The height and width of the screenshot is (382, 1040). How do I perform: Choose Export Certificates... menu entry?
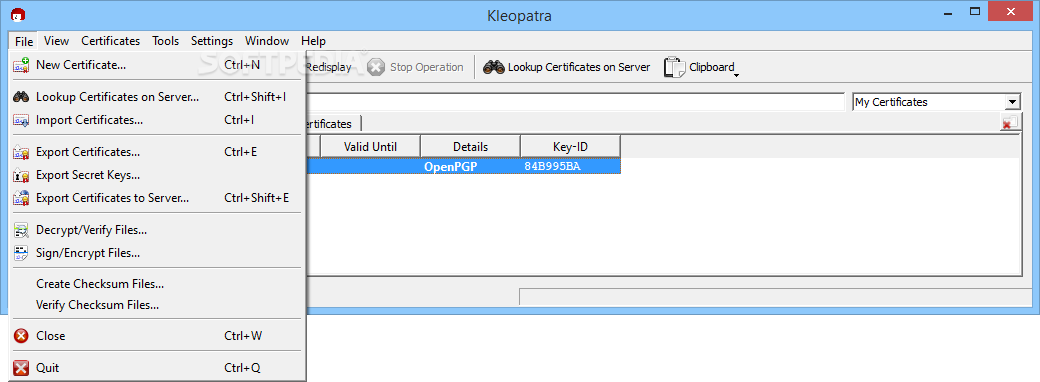pyautogui.click(x=157, y=152)
